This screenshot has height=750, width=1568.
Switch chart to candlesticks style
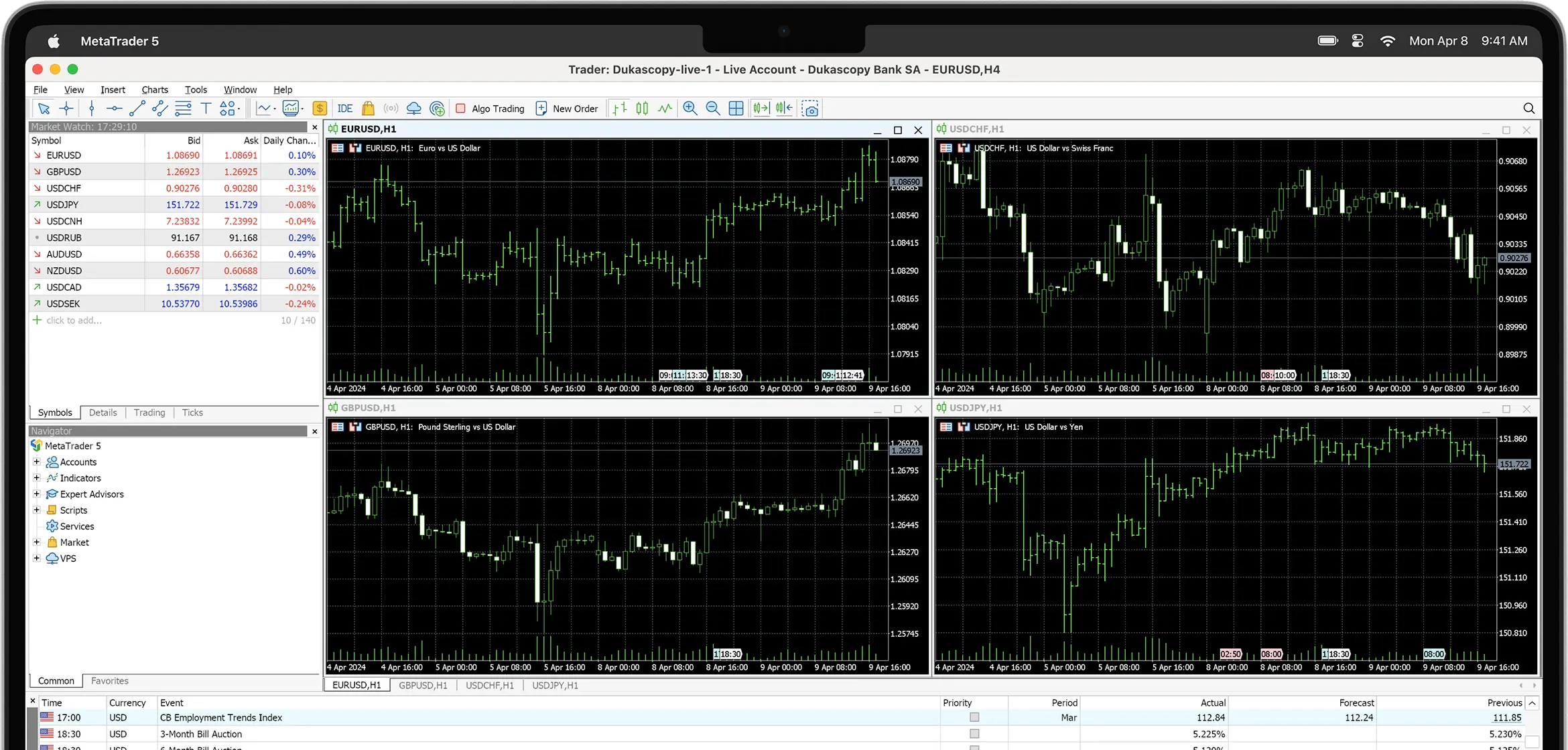(x=642, y=108)
